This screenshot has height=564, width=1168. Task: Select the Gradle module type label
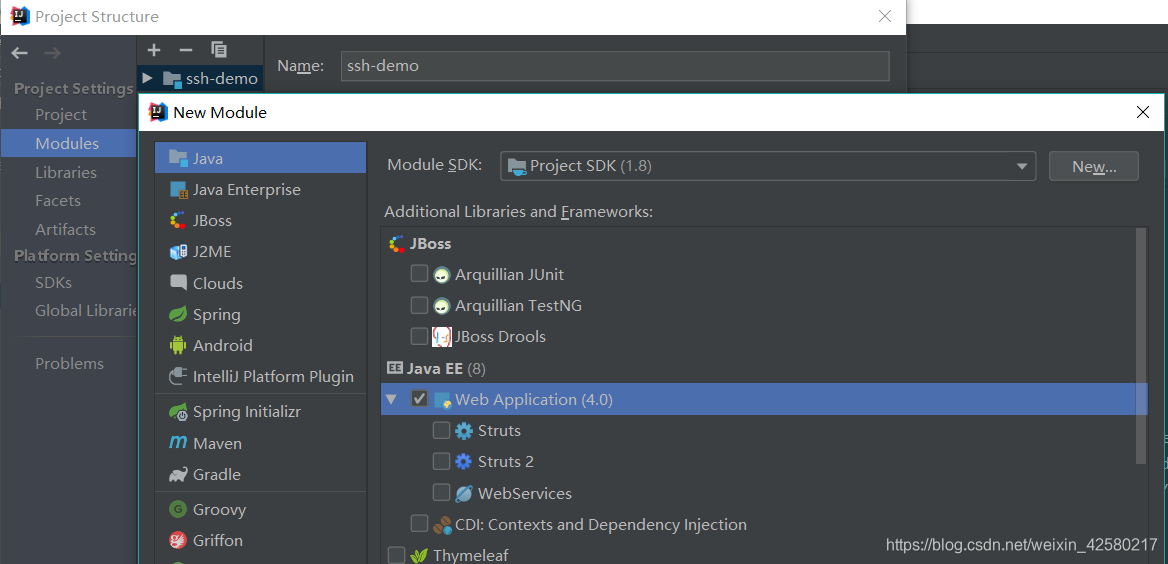coord(217,475)
